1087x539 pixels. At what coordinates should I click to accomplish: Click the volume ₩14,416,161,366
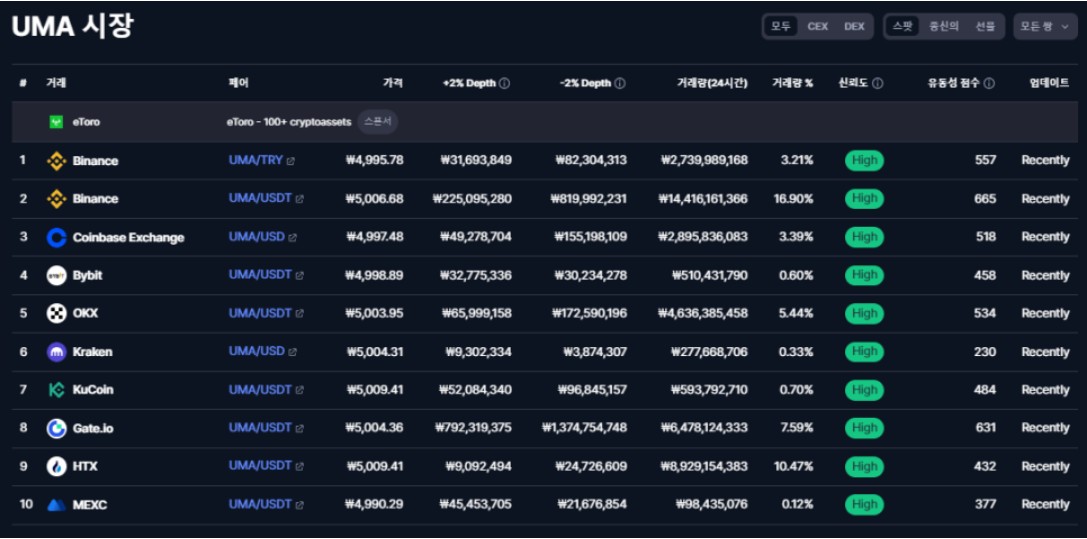(x=703, y=199)
